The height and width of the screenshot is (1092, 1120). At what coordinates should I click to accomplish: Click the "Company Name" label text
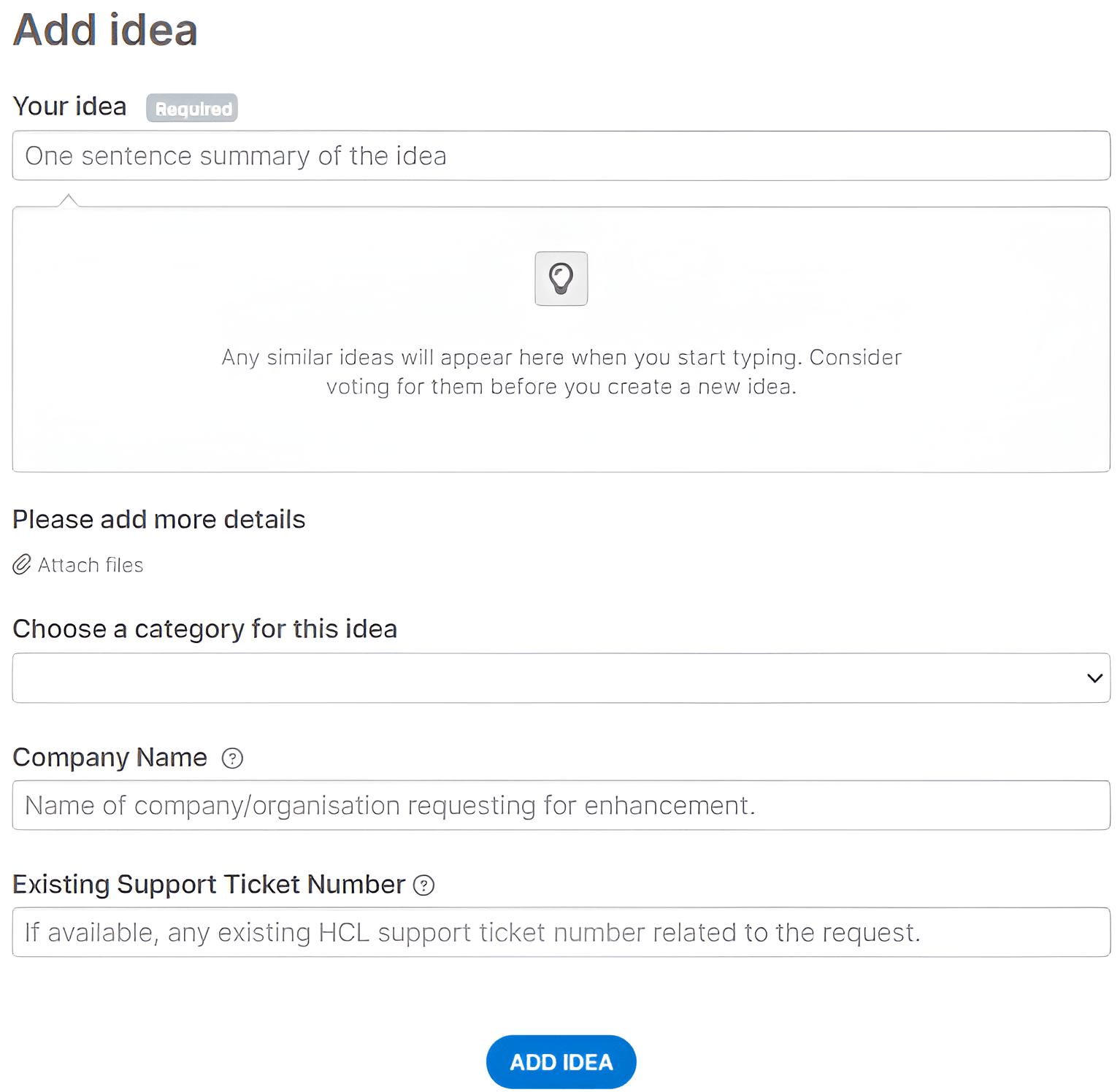110,758
